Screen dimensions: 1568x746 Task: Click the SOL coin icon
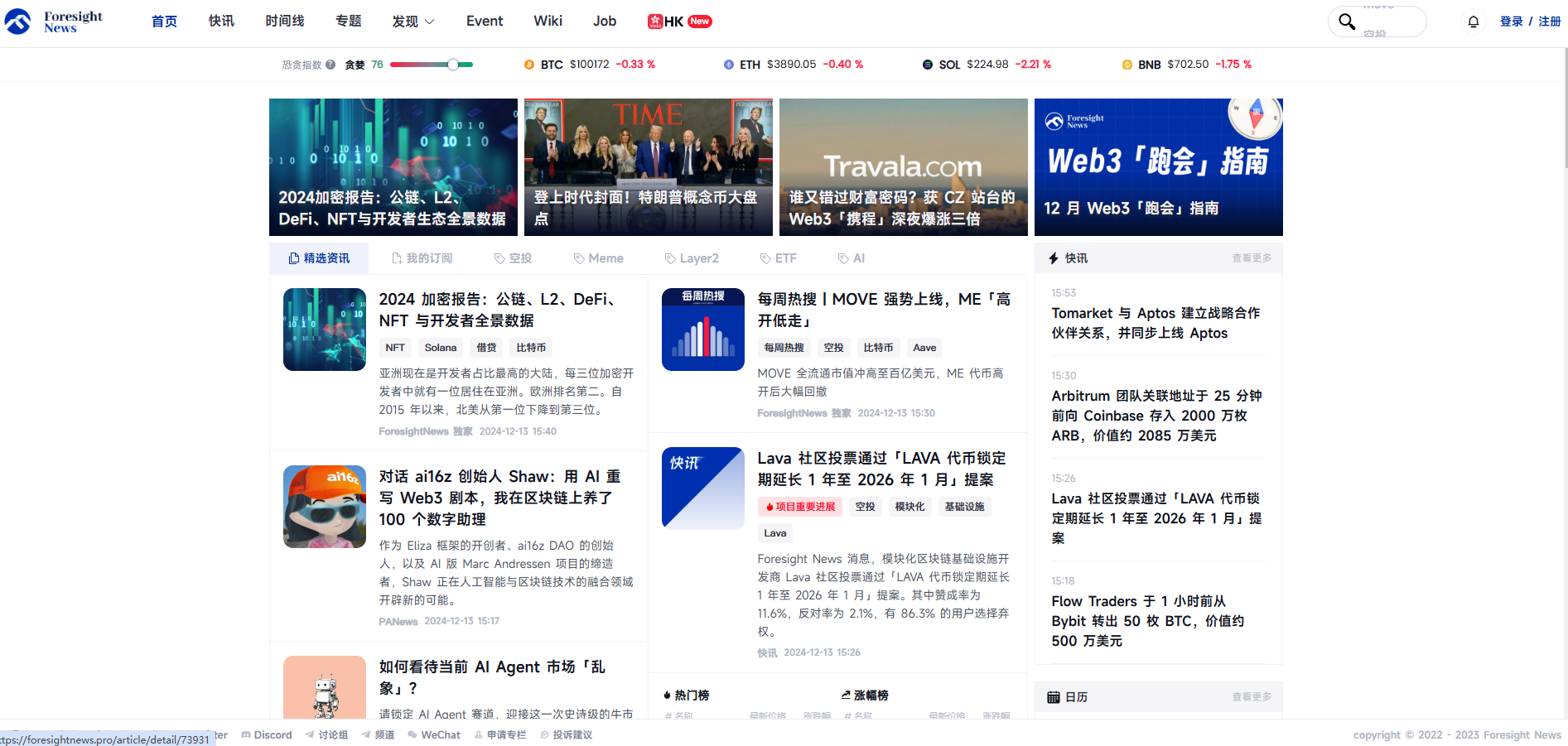point(928,65)
